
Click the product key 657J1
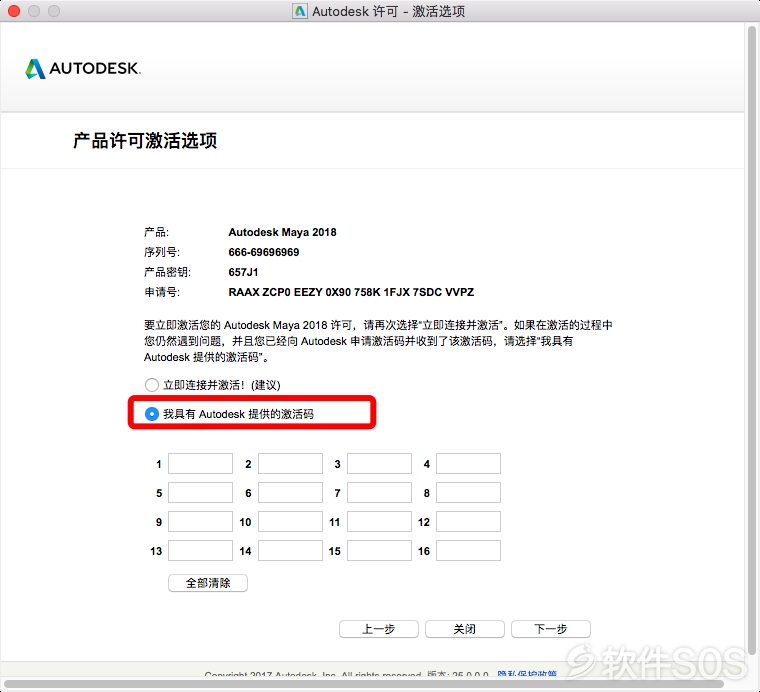pyautogui.click(x=243, y=272)
